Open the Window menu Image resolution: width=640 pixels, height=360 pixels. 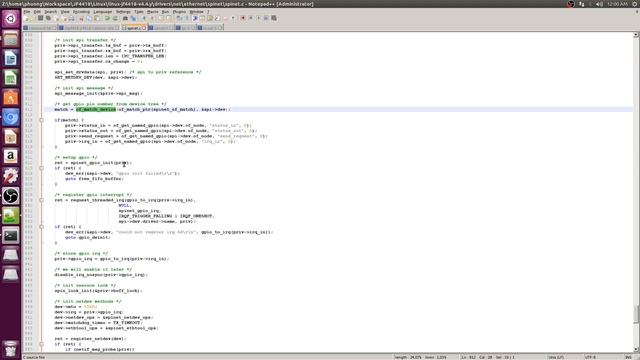coord(196,12)
